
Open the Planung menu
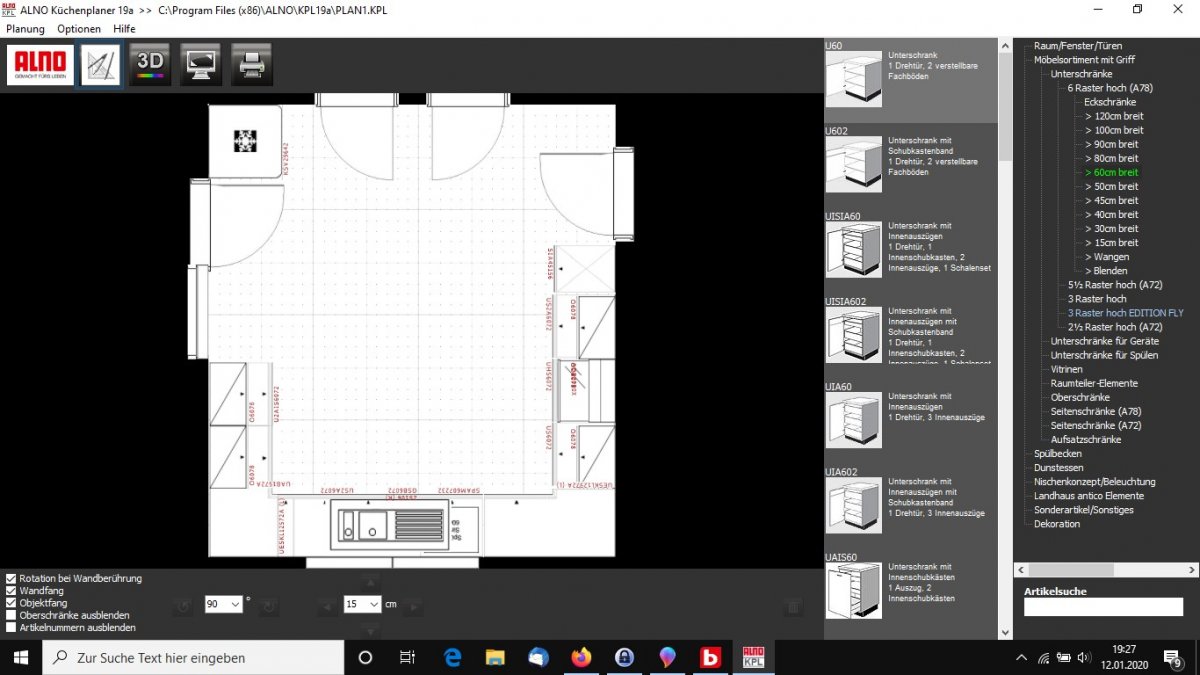point(25,29)
